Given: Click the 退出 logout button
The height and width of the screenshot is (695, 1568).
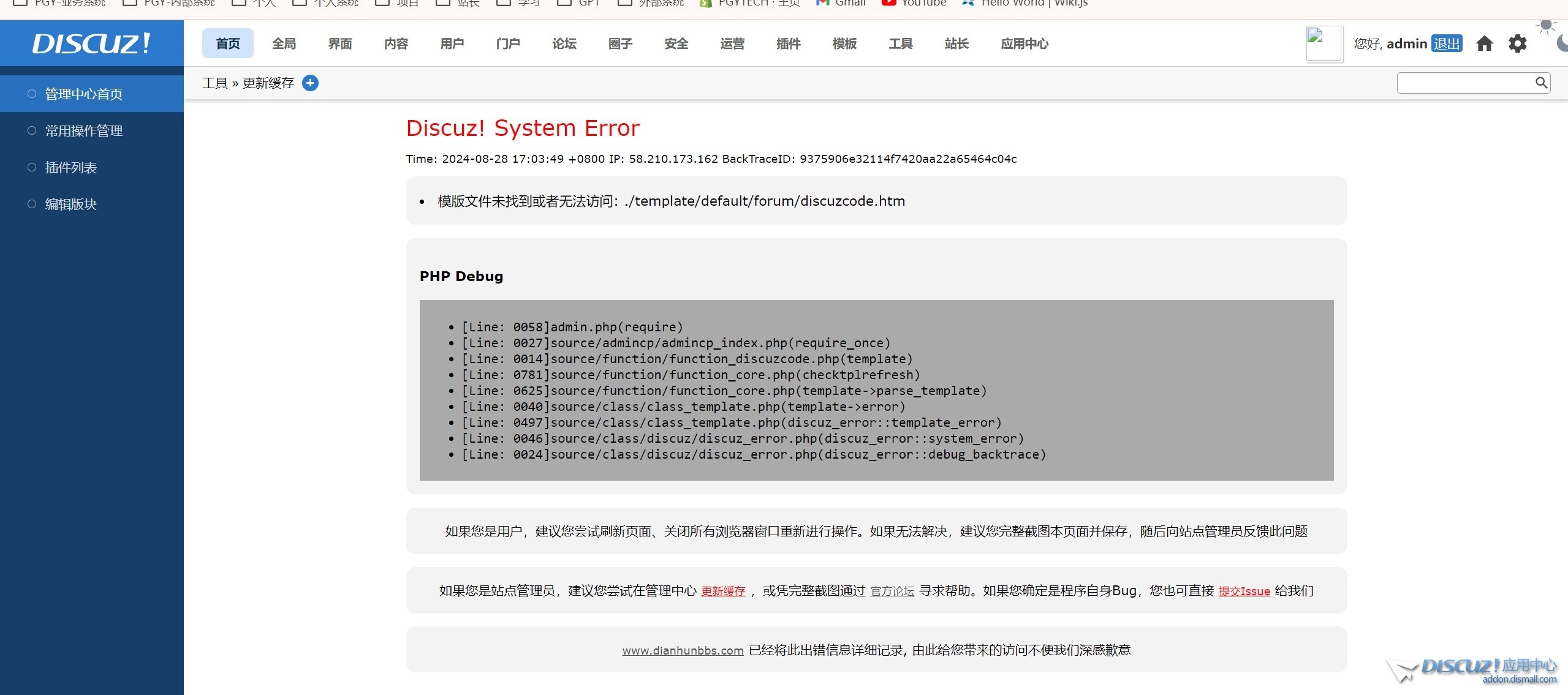Looking at the screenshot, I should 1446,43.
